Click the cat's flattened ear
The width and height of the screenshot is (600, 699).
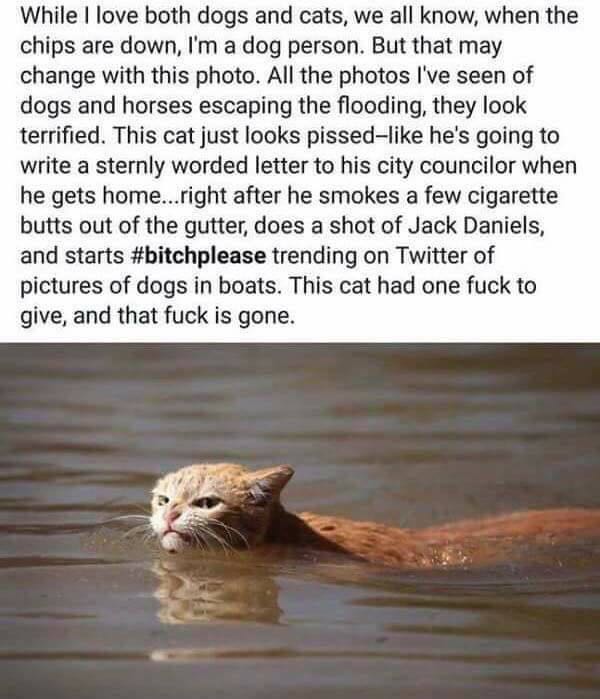tap(272, 482)
